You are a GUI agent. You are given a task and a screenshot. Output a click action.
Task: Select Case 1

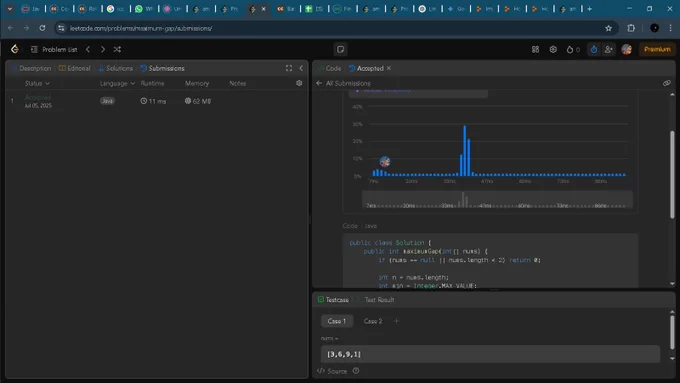(x=337, y=321)
